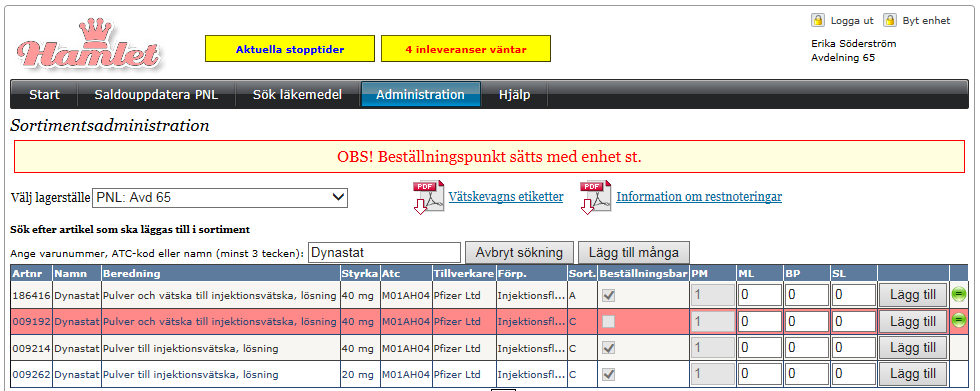Click the Sort. column header
Screen dimensions: 980x391
pyautogui.click(x=581, y=274)
